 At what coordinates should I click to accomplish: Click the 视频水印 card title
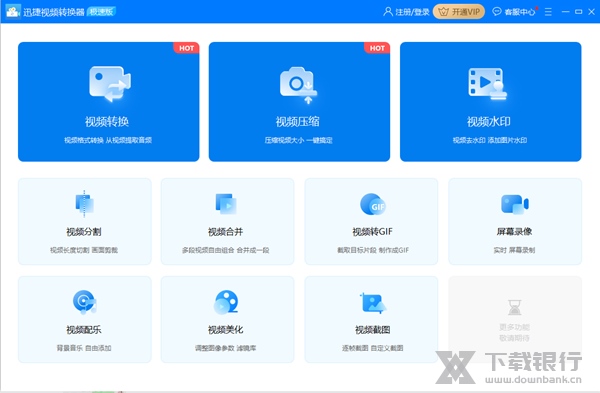click(x=489, y=122)
